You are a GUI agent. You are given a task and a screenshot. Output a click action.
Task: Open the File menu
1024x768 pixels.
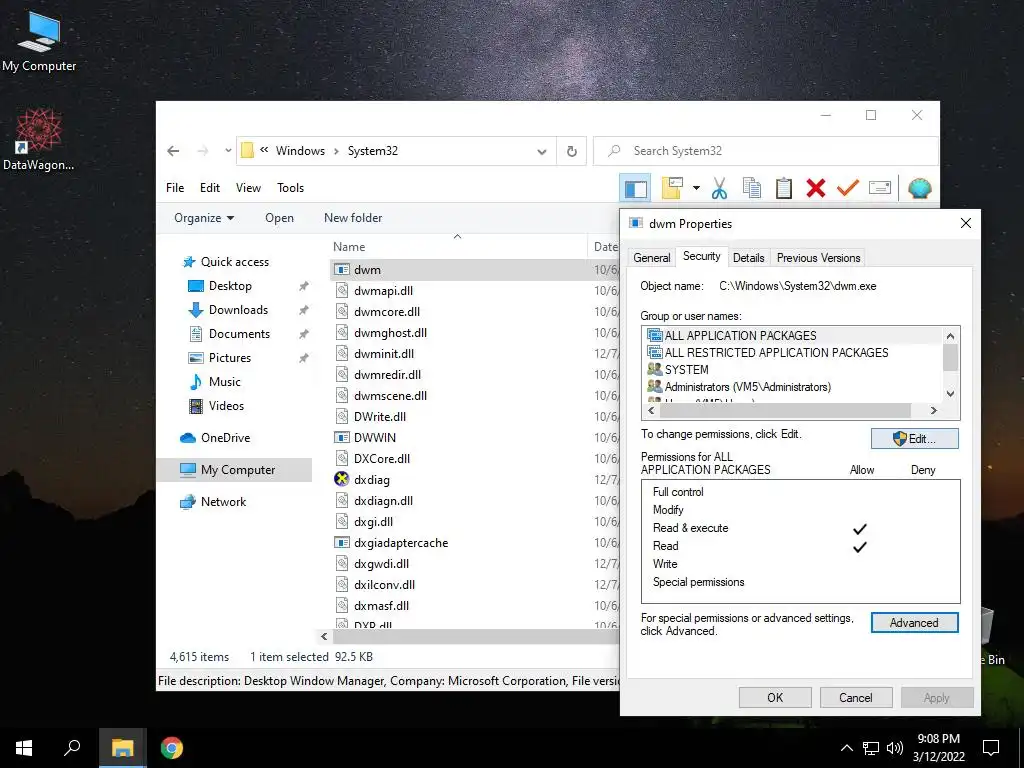click(175, 188)
